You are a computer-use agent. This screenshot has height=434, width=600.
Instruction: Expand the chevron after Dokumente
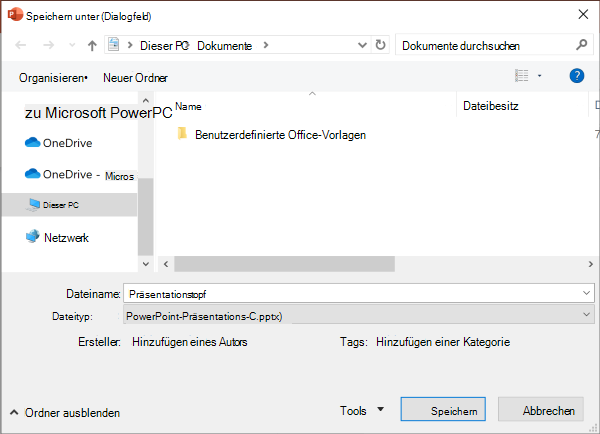(x=266, y=46)
